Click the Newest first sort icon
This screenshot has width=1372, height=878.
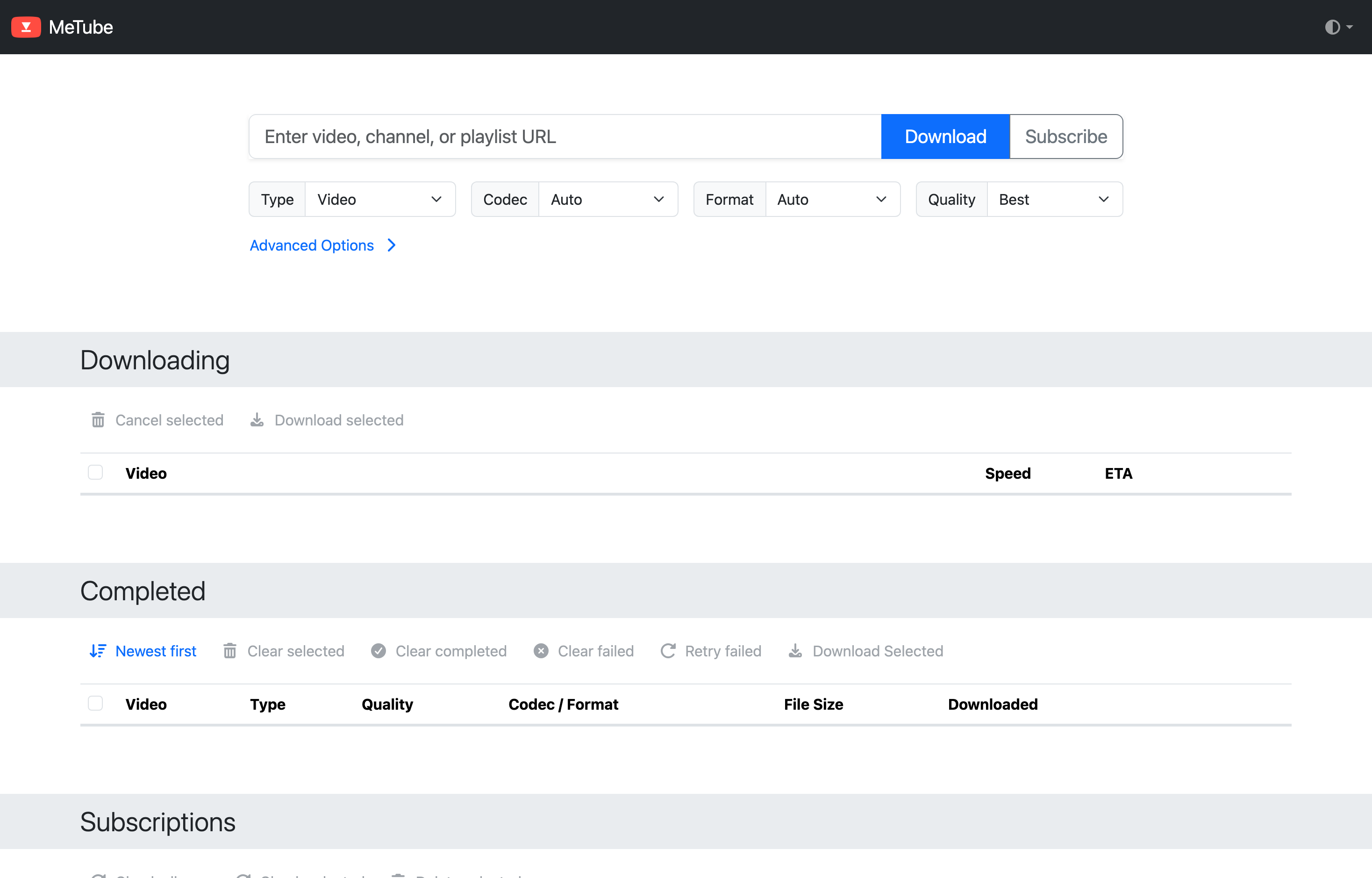98,651
